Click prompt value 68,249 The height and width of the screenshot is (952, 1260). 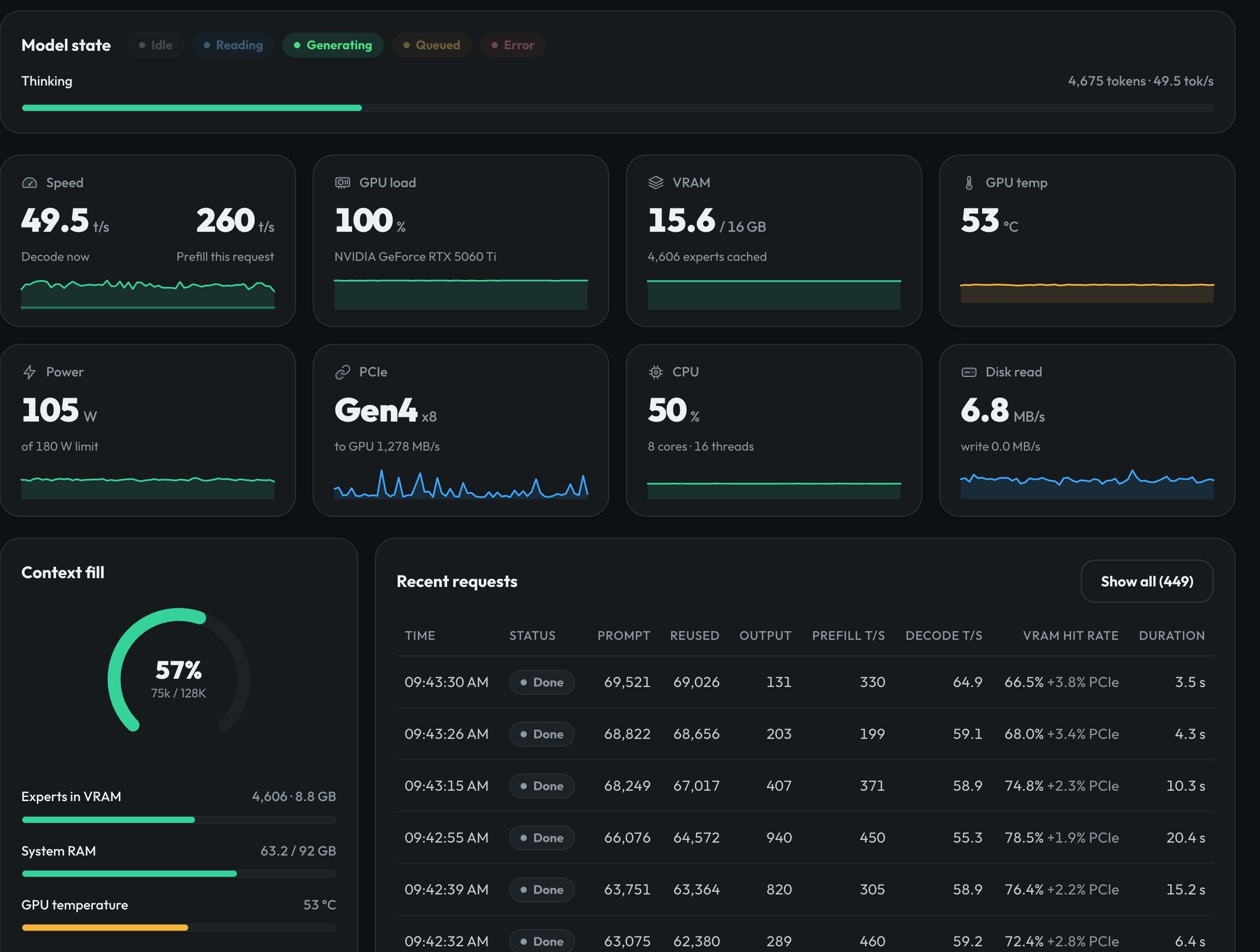(x=627, y=786)
